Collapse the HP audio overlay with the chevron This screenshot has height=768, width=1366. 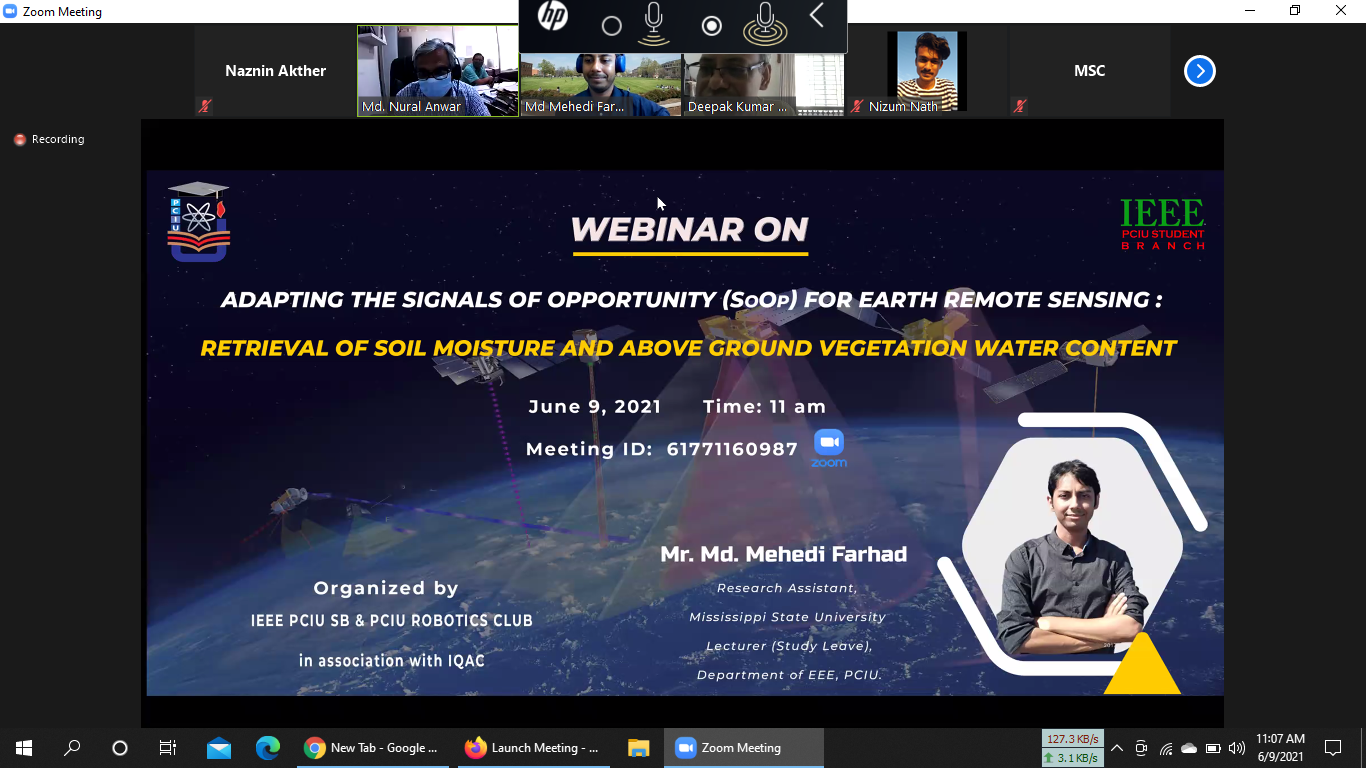(x=817, y=16)
